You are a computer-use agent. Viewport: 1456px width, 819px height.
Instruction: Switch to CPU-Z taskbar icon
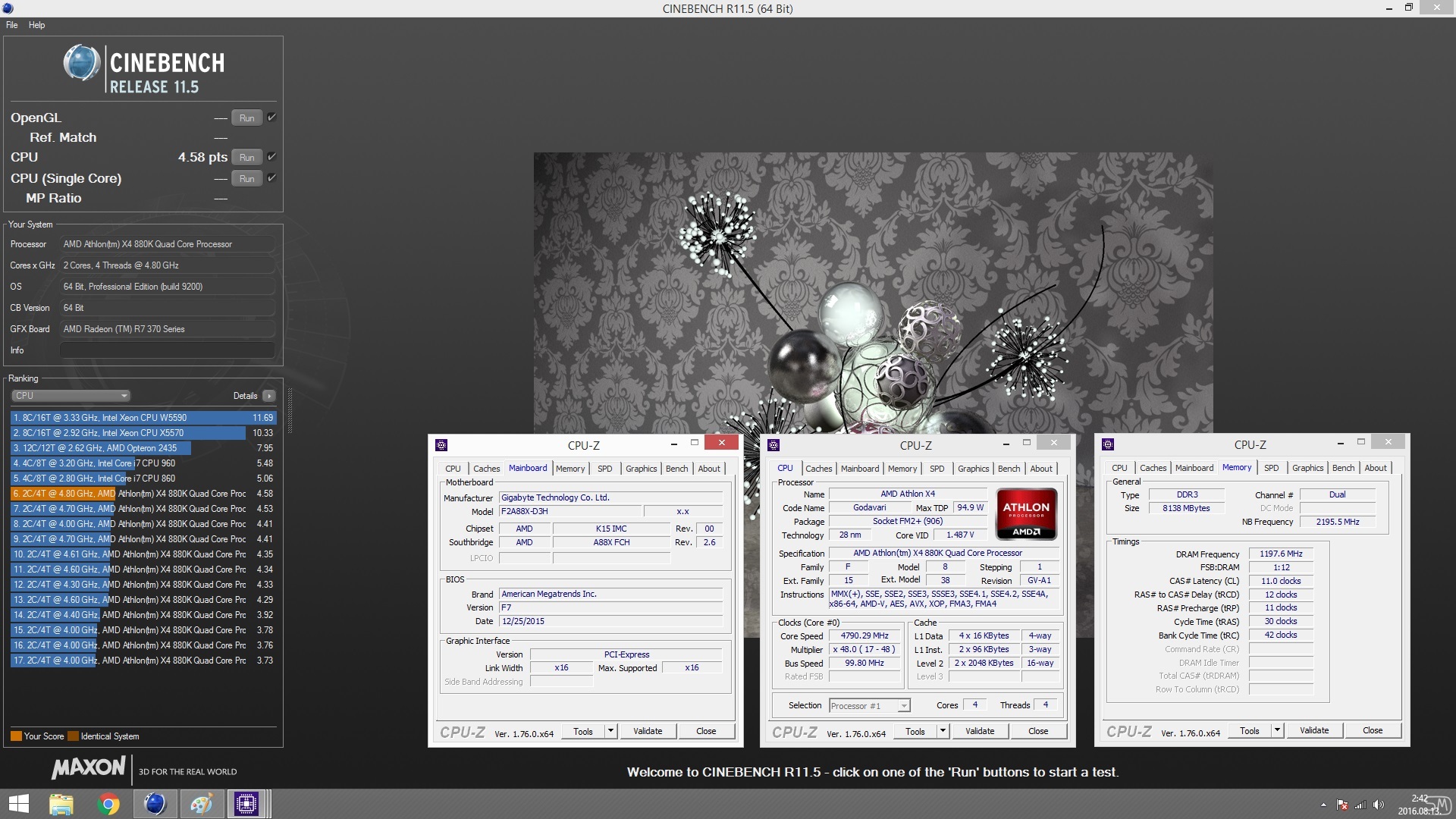(246, 804)
